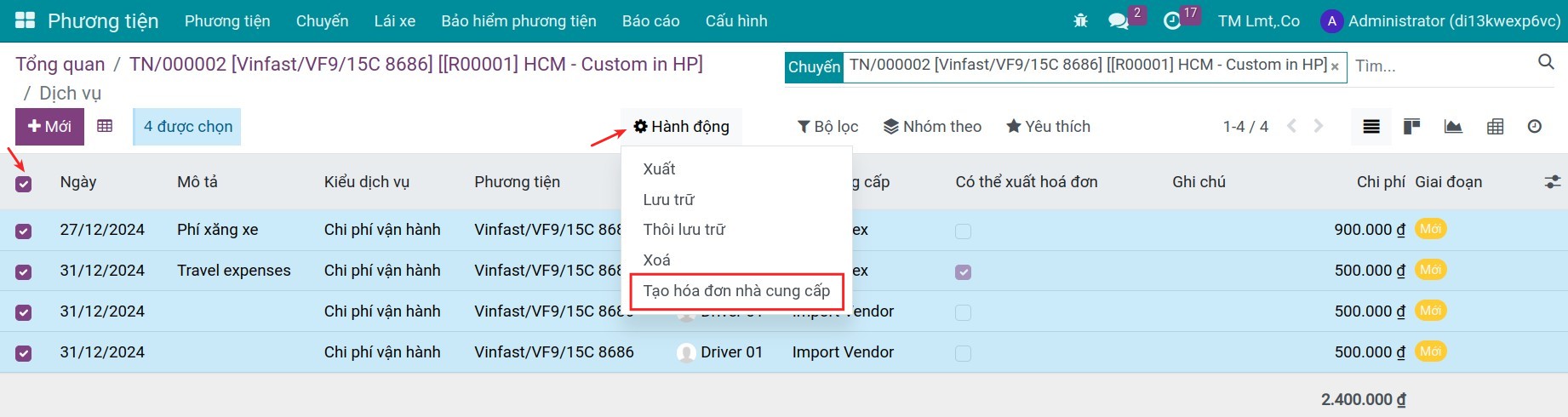Sort by the Ngày column header

78,182
